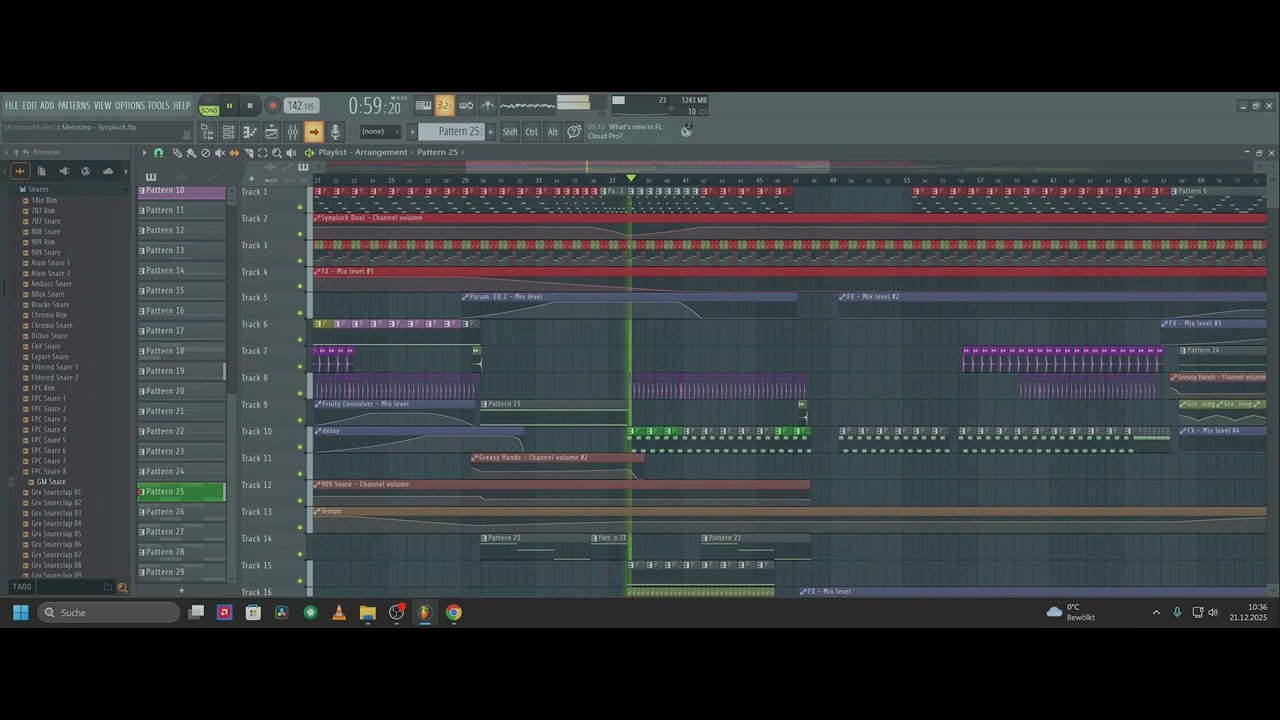1280x720 pixels.
Task: Mute Track 10 using its green dot
Action: click(300, 447)
